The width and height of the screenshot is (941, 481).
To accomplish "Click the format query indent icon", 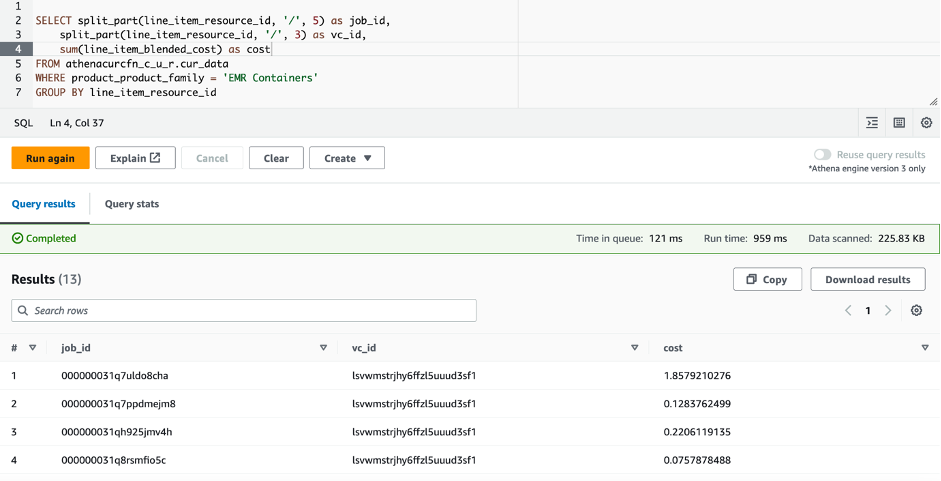I will tap(872, 123).
